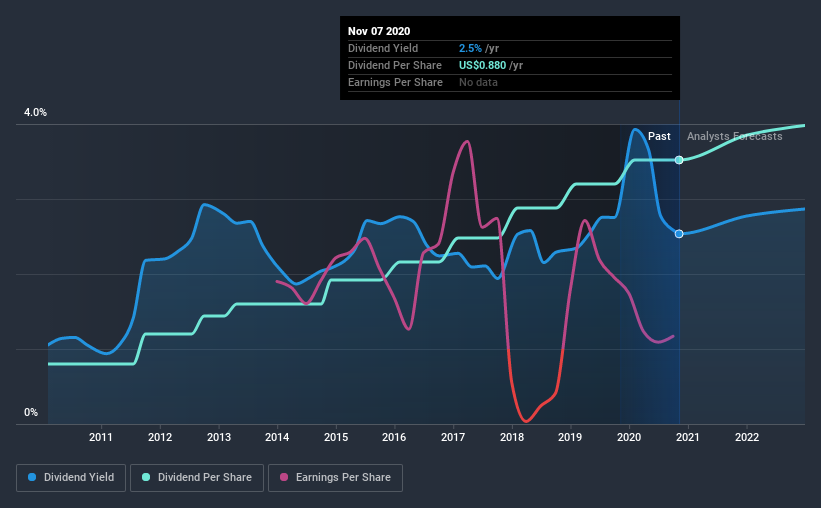Click the 0% y-axis label

[x=31, y=413]
